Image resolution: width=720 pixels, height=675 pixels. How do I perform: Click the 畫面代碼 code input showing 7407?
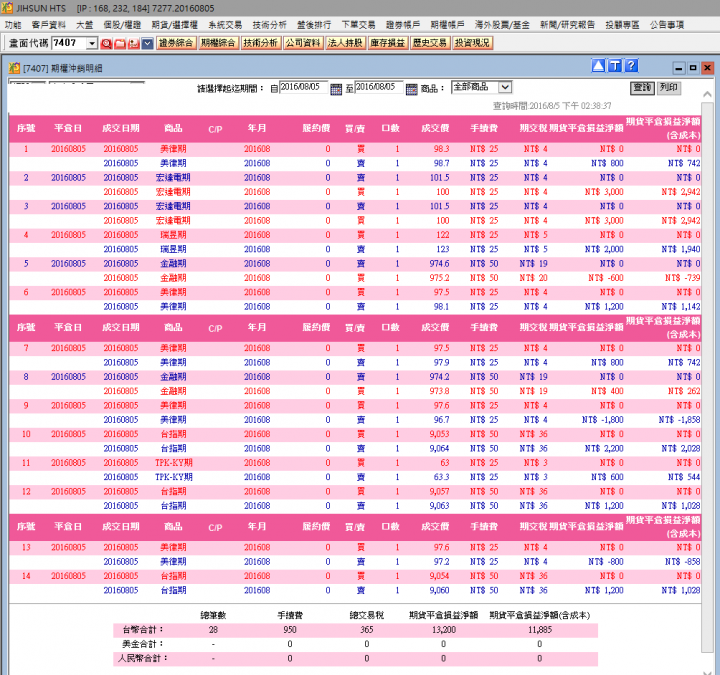click(x=69, y=43)
